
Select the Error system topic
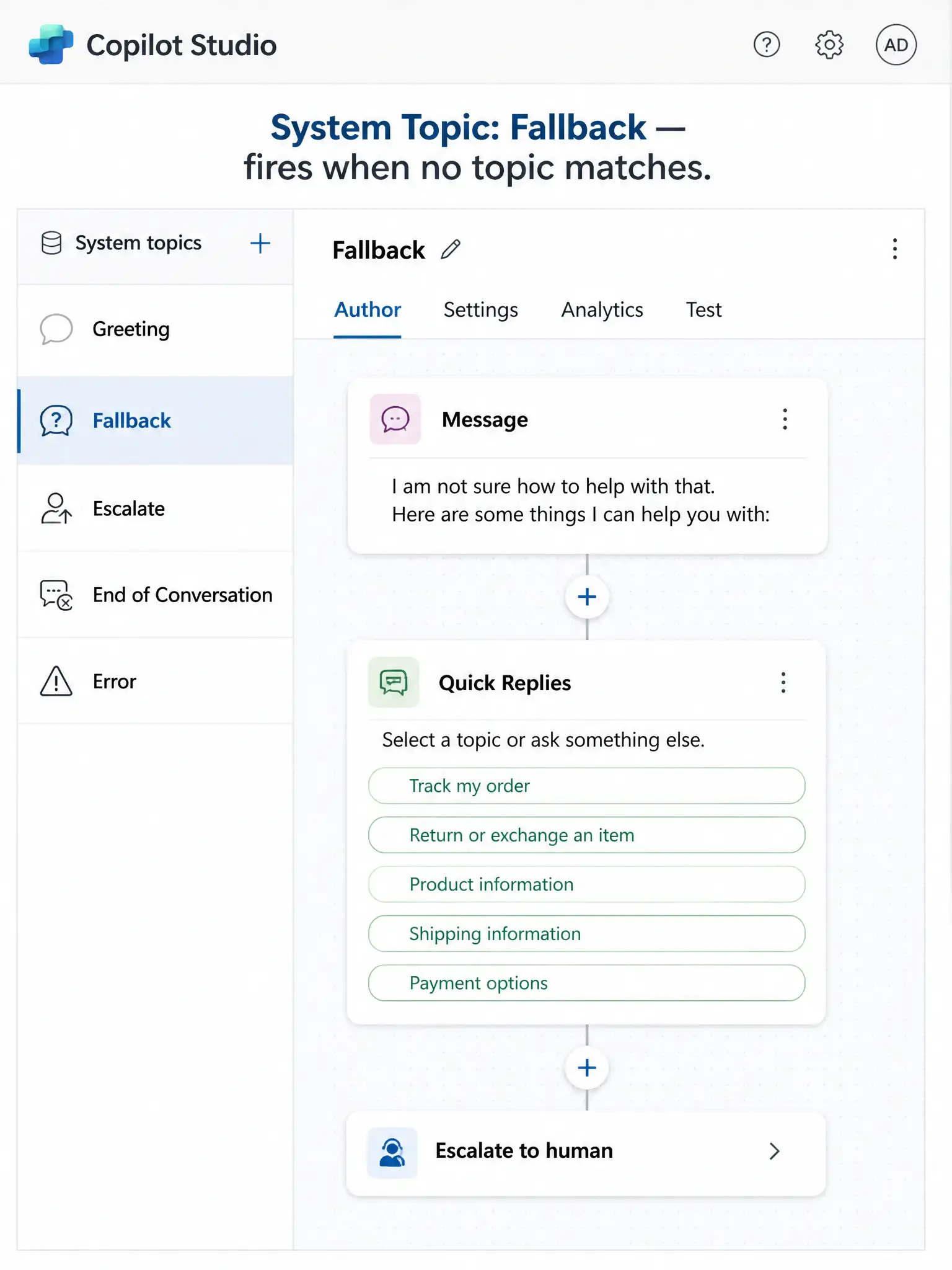click(x=156, y=681)
